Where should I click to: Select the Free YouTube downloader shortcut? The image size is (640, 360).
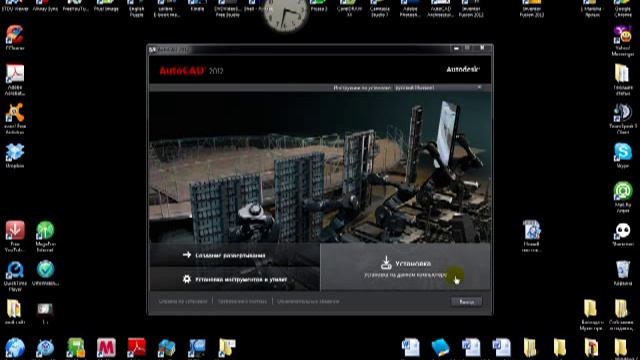15,236
